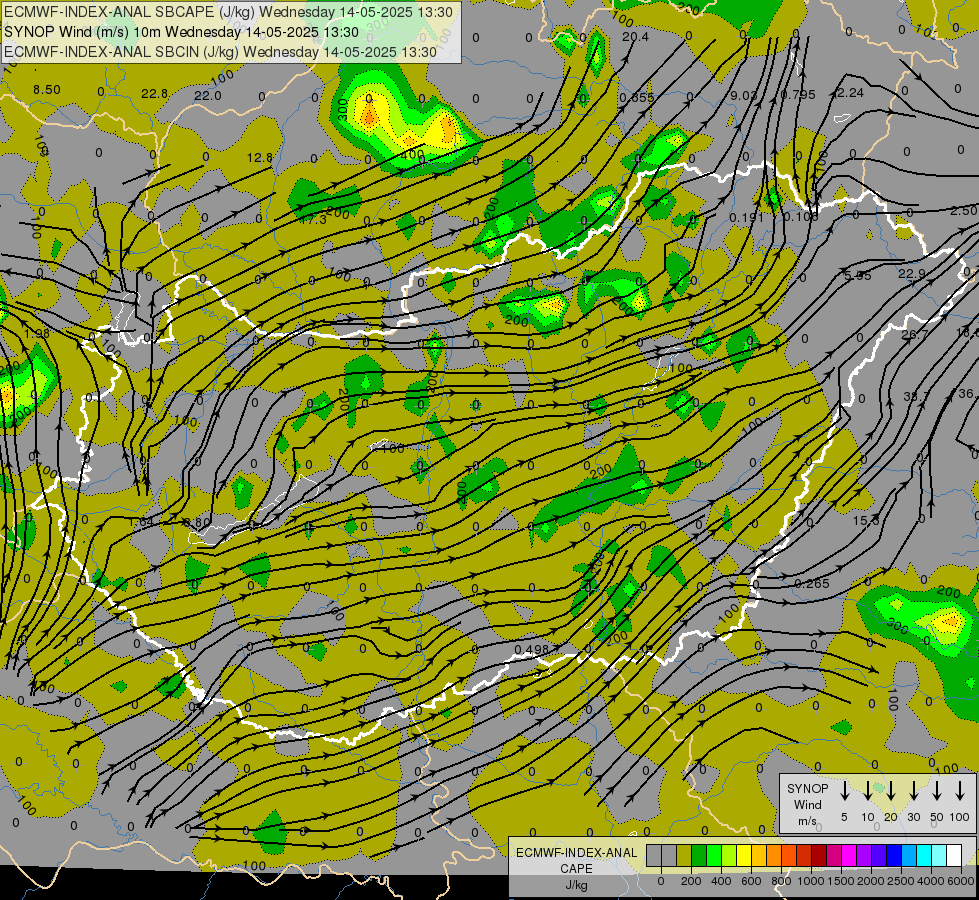Pick the magenta swatch in CAPE legend
This screenshot has width=979, height=900.
pyautogui.click(x=850, y=855)
